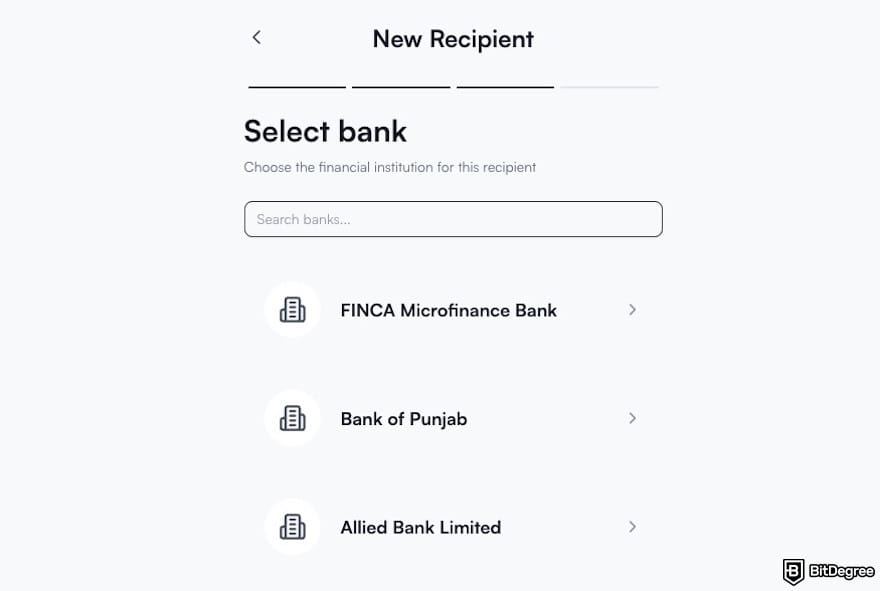The height and width of the screenshot is (591, 880).
Task: Expand FINCA Microfinance Bank details chevron
Action: pos(632,310)
